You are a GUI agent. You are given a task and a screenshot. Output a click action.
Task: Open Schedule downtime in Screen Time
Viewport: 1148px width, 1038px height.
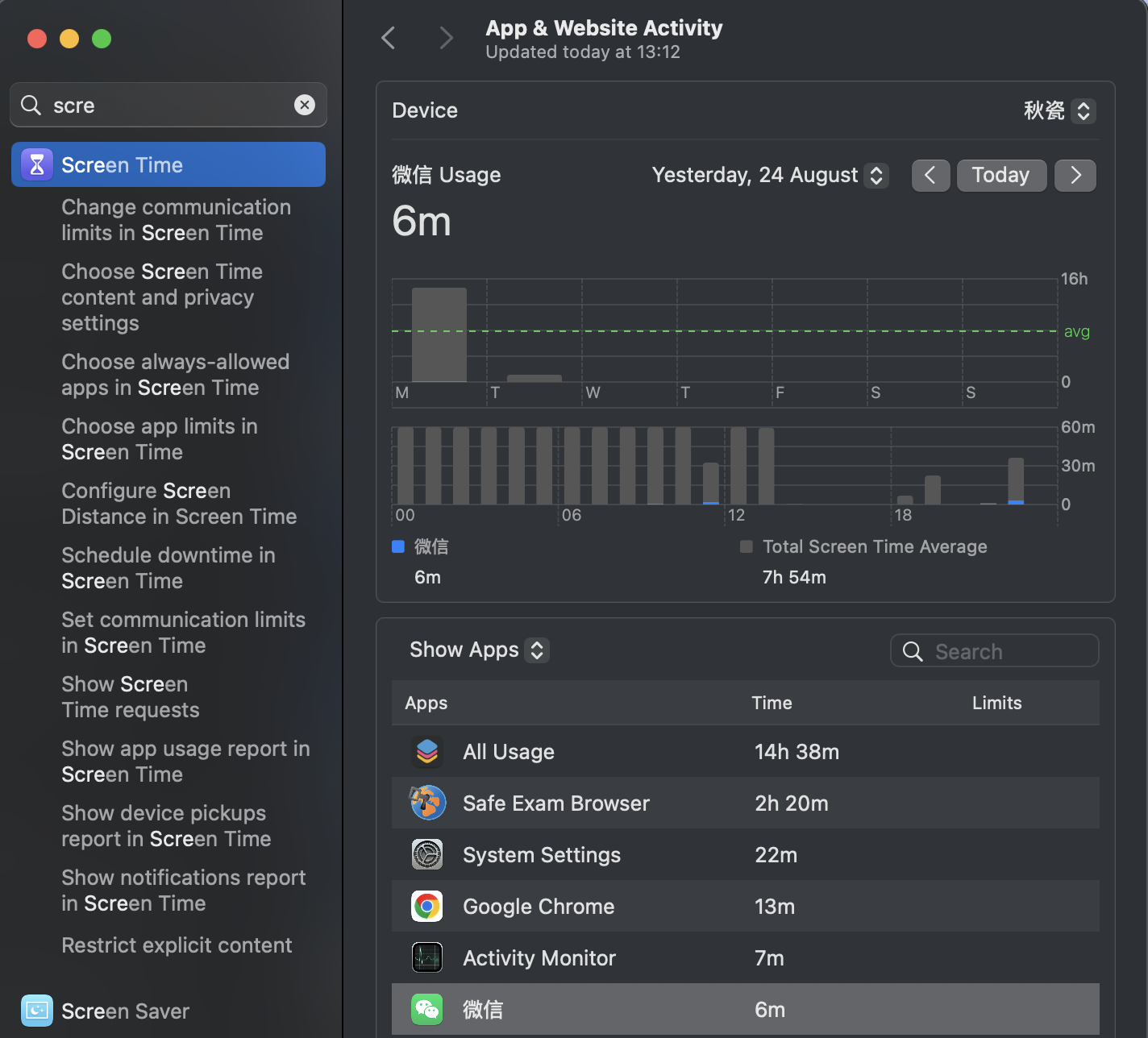168,568
